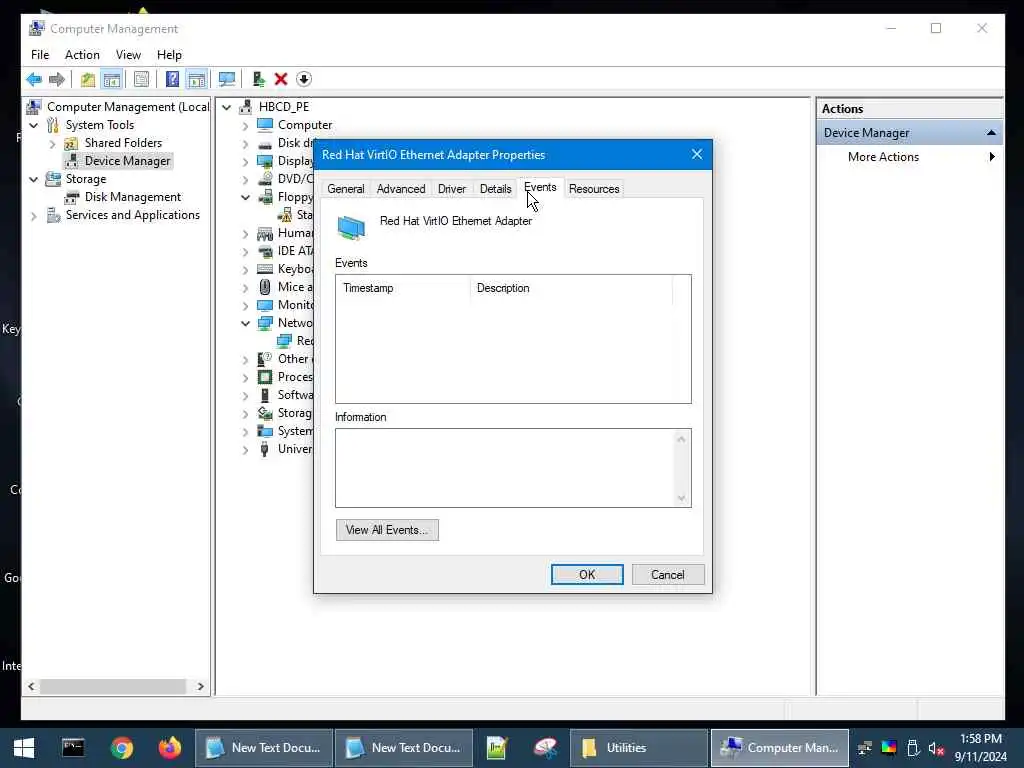
Task: Switch to the Resources tab
Action: [594, 189]
